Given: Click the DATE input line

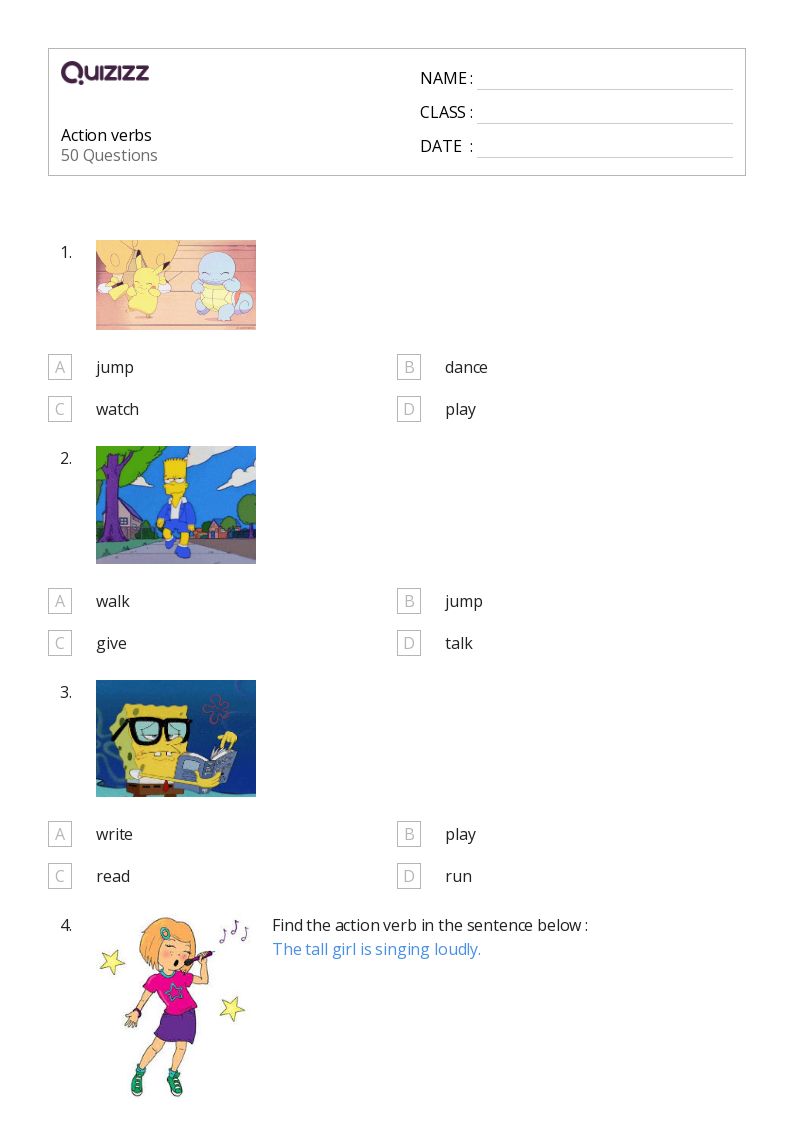Looking at the screenshot, I should (605, 148).
